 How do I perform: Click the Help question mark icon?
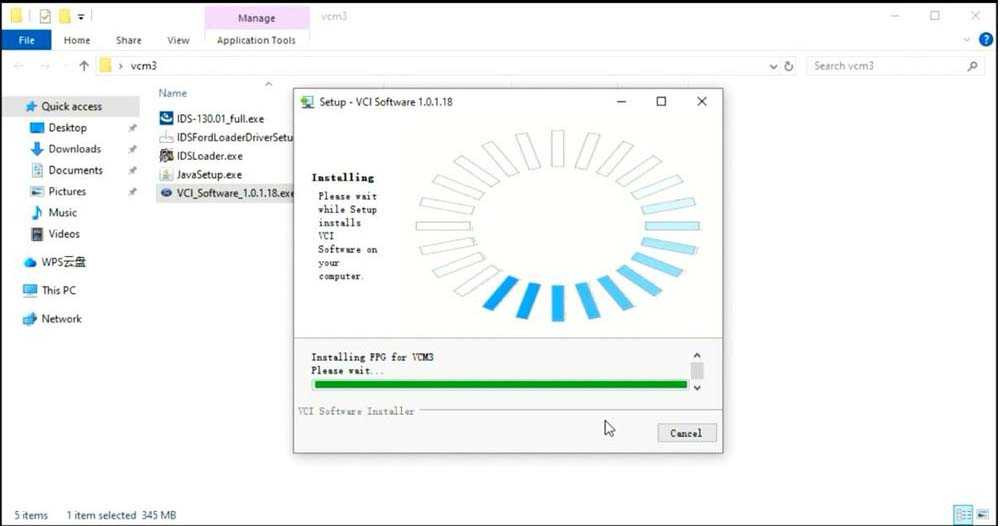tap(985, 40)
